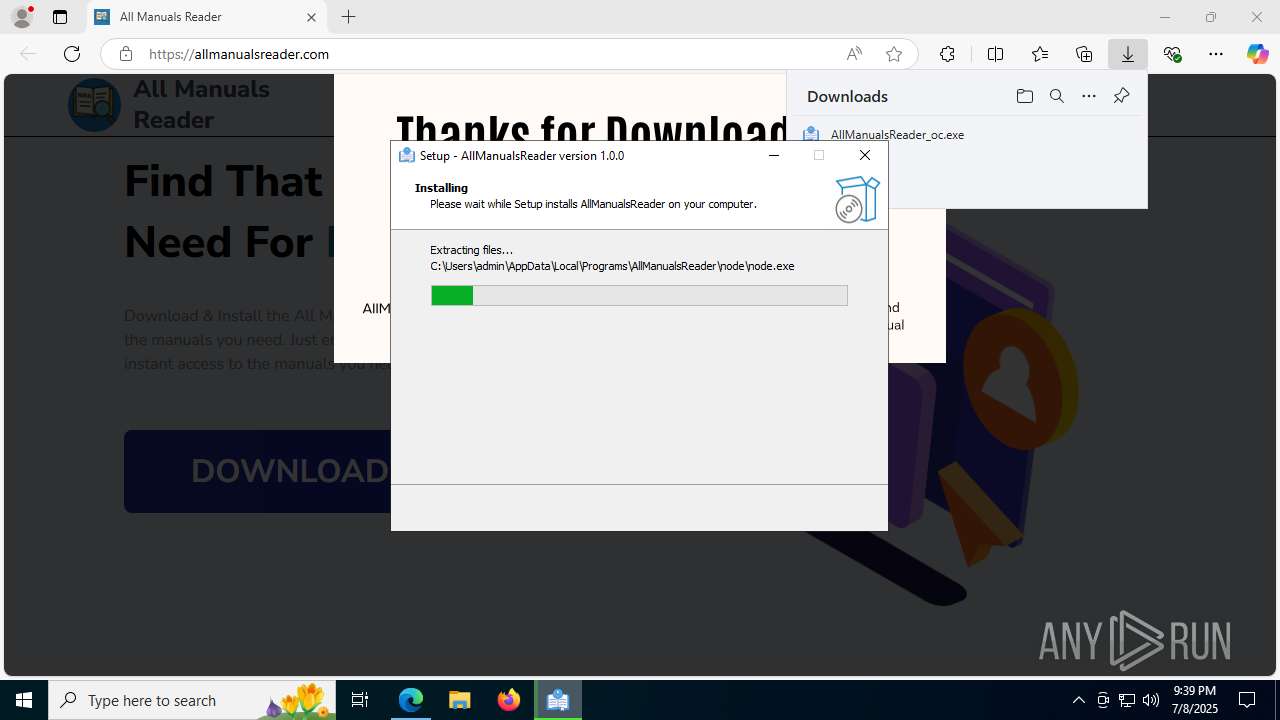1280x720 pixels.
Task: Add this page to favorites star
Action: coord(894,54)
